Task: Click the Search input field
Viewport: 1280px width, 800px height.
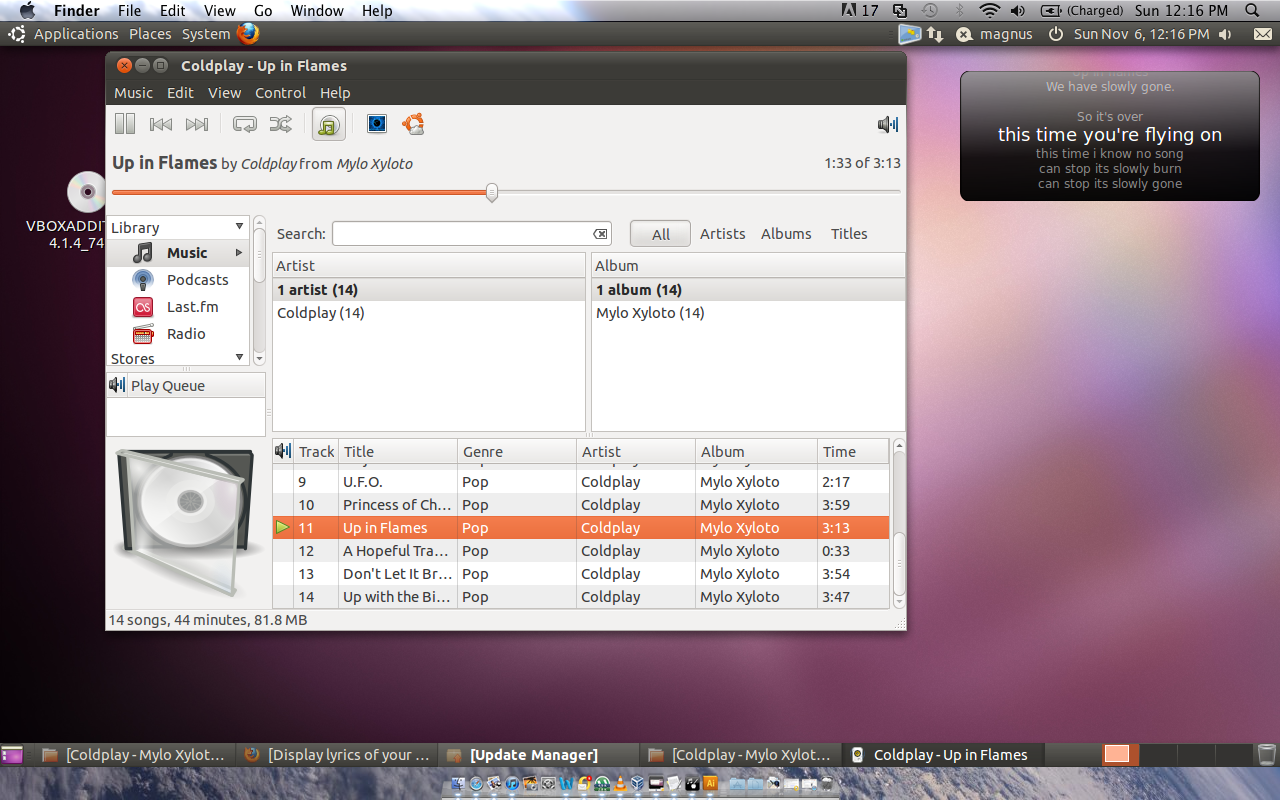Action: pyautogui.click(x=472, y=234)
